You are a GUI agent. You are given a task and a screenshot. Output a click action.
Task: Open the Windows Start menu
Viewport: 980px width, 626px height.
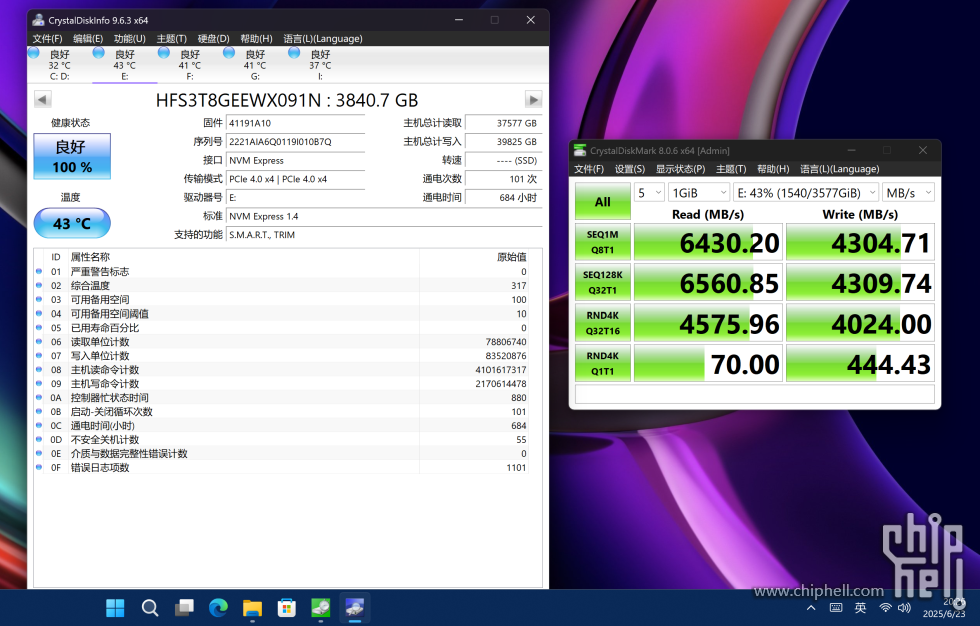[x=115, y=607]
